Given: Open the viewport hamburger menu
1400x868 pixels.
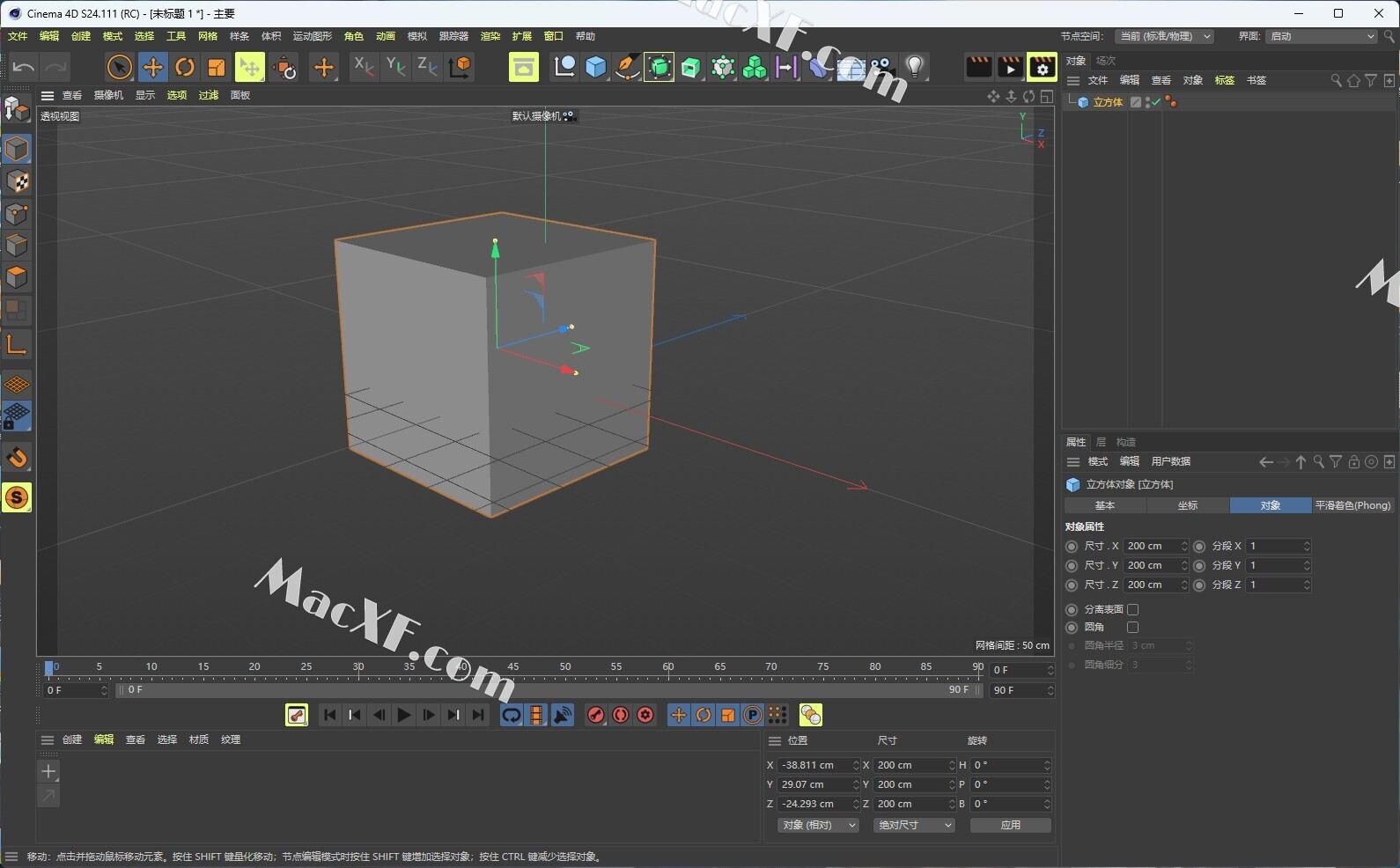Looking at the screenshot, I should coord(48,95).
